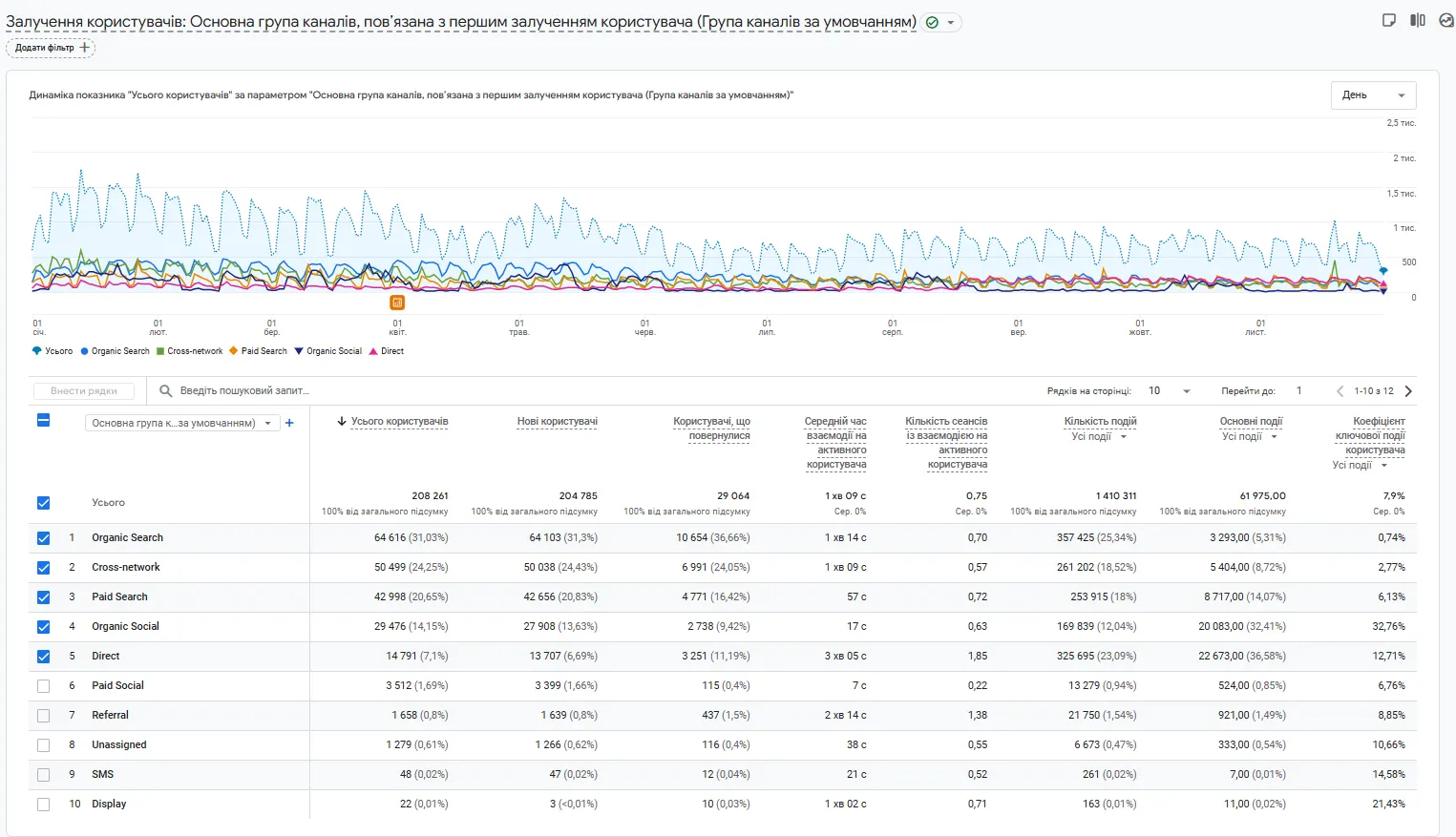Click the total users value 208 261
Screen dimensions: 1456x837
click(x=430, y=495)
